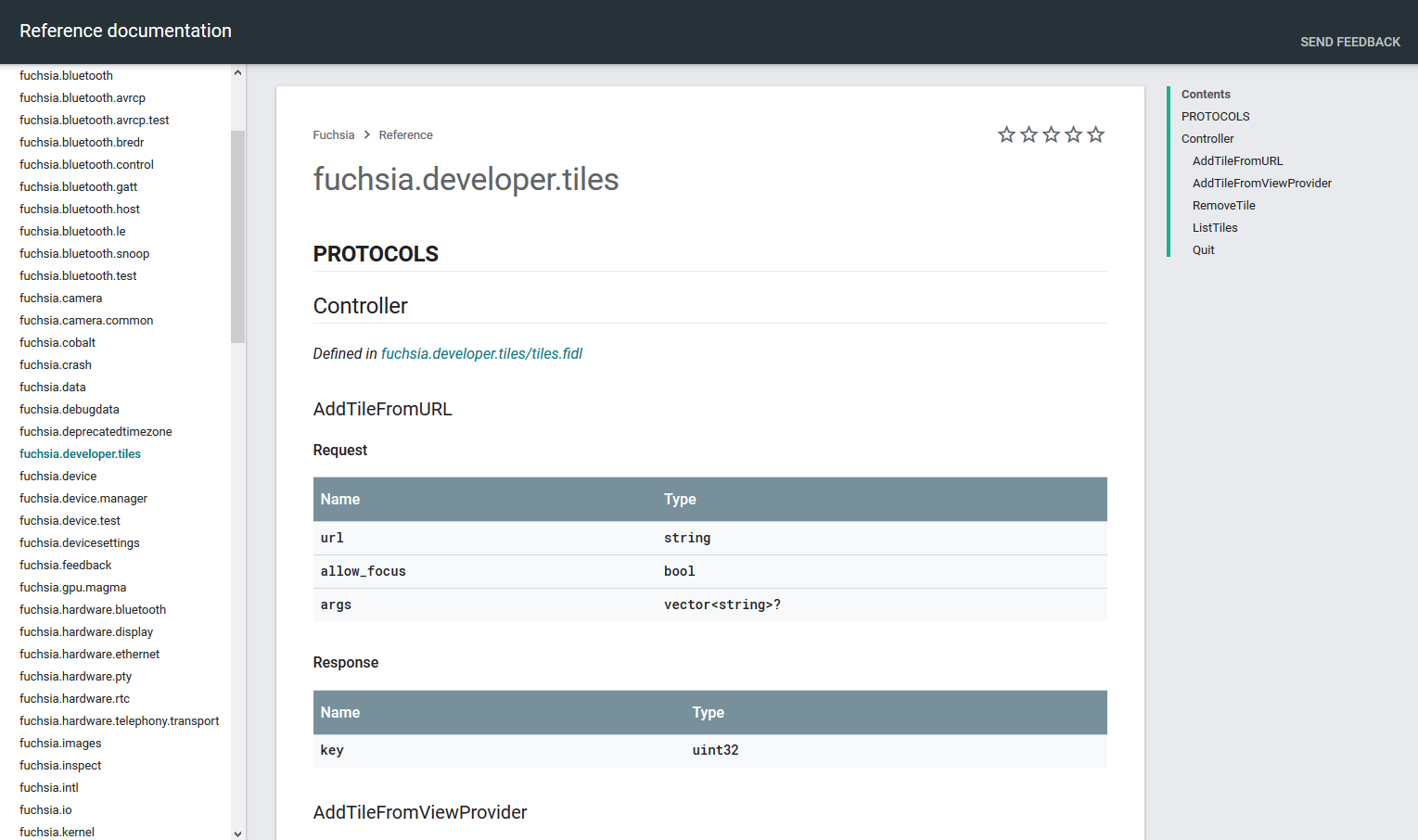Image resolution: width=1418 pixels, height=840 pixels.
Task: Open fuchsia.intl in sidebar
Action: pos(49,787)
